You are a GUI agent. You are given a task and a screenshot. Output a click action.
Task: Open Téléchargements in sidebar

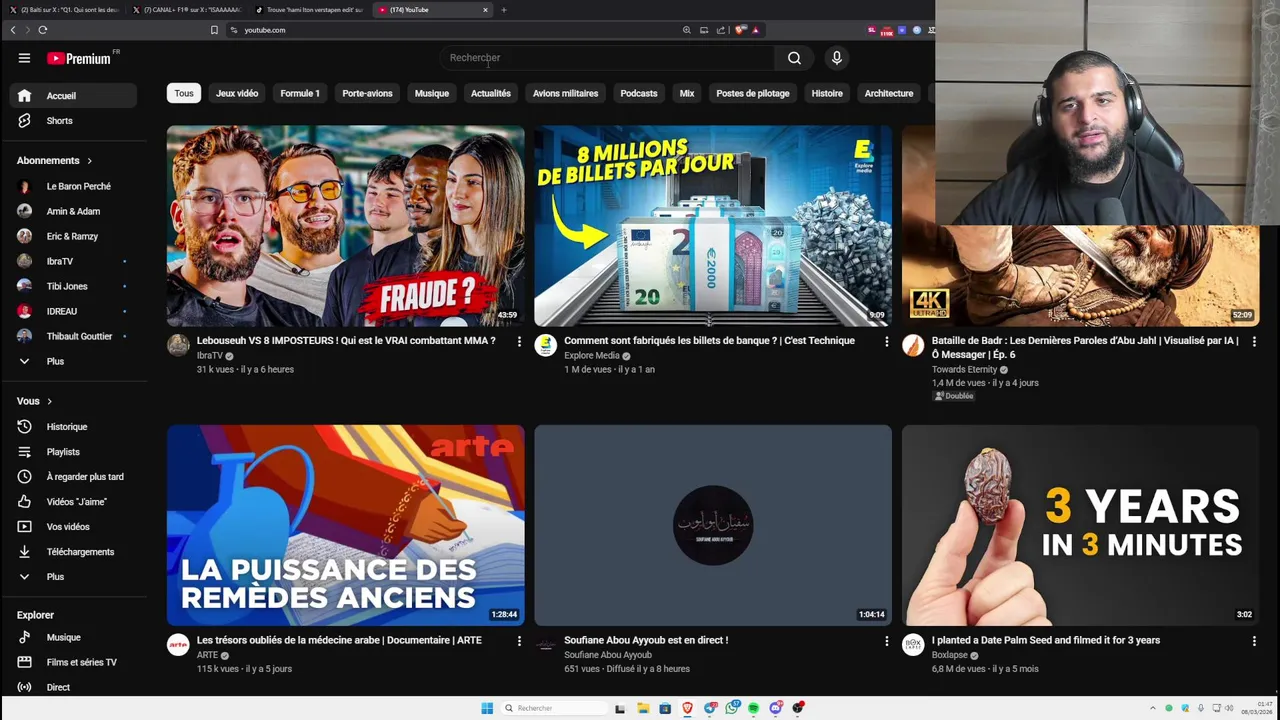tap(73, 552)
